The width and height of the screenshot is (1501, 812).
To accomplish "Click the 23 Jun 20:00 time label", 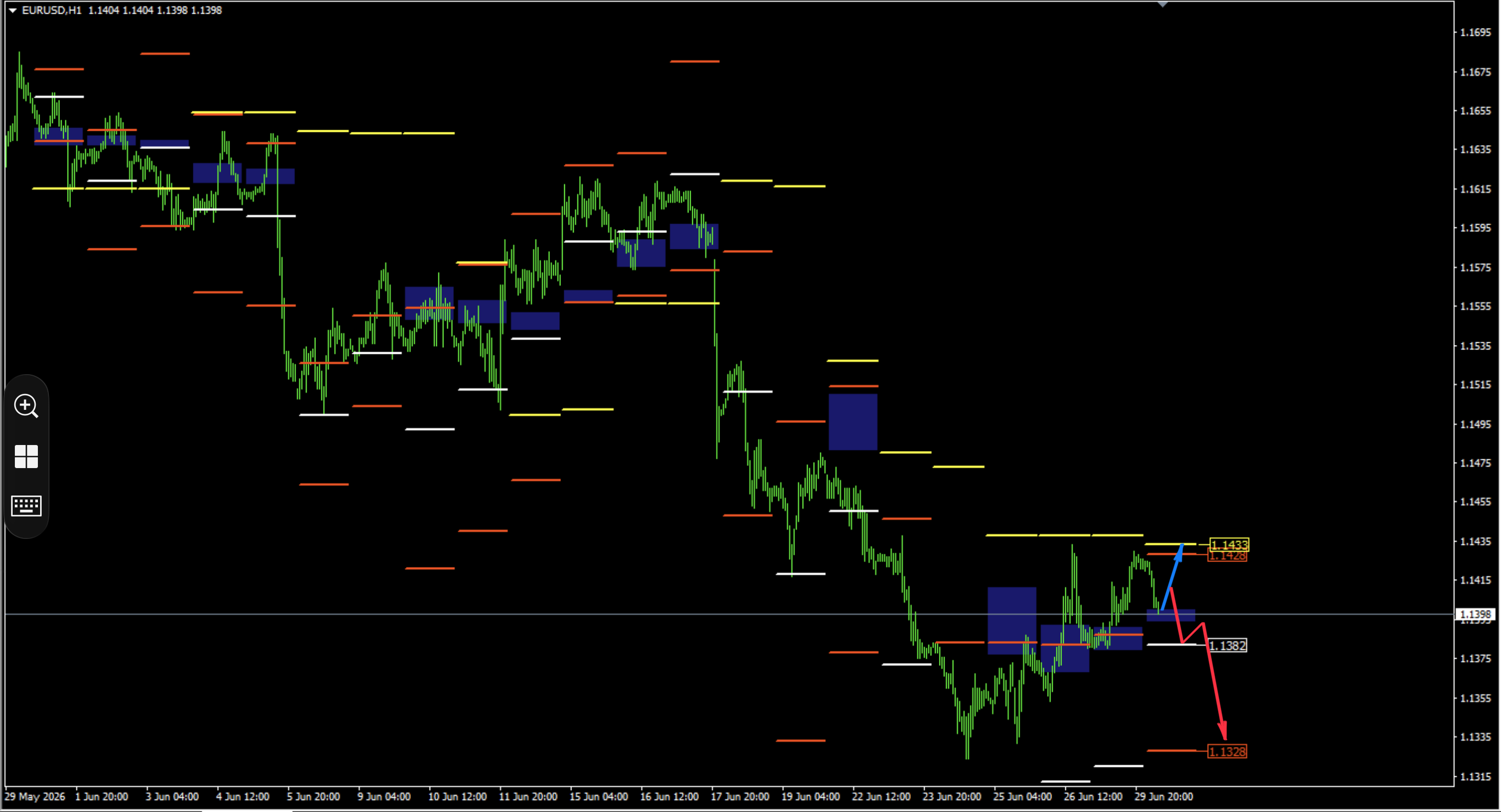I will (952, 796).
